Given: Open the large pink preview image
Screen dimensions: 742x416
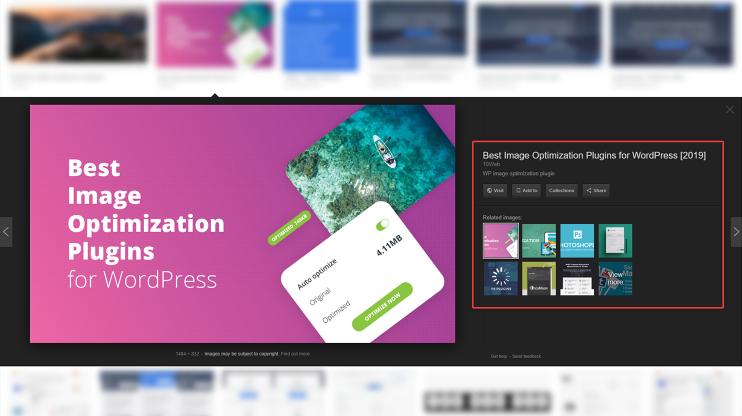Looking at the screenshot, I should click(x=242, y=224).
